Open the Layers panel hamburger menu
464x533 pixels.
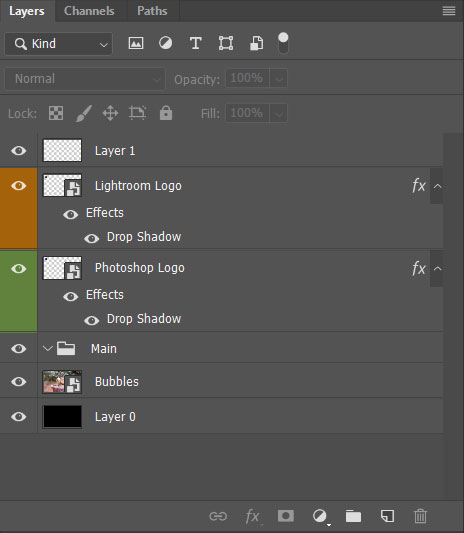(449, 11)
